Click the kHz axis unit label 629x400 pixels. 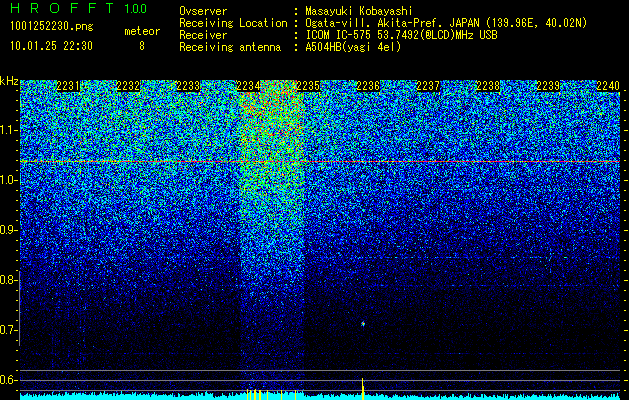(x=9, y=81)
